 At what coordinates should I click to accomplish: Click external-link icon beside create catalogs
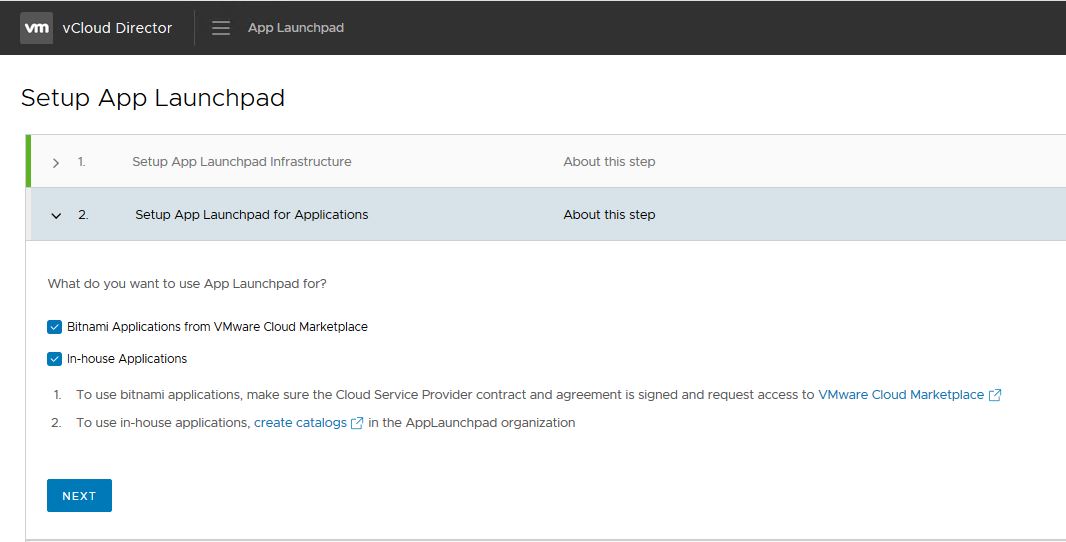coord(357,423)
